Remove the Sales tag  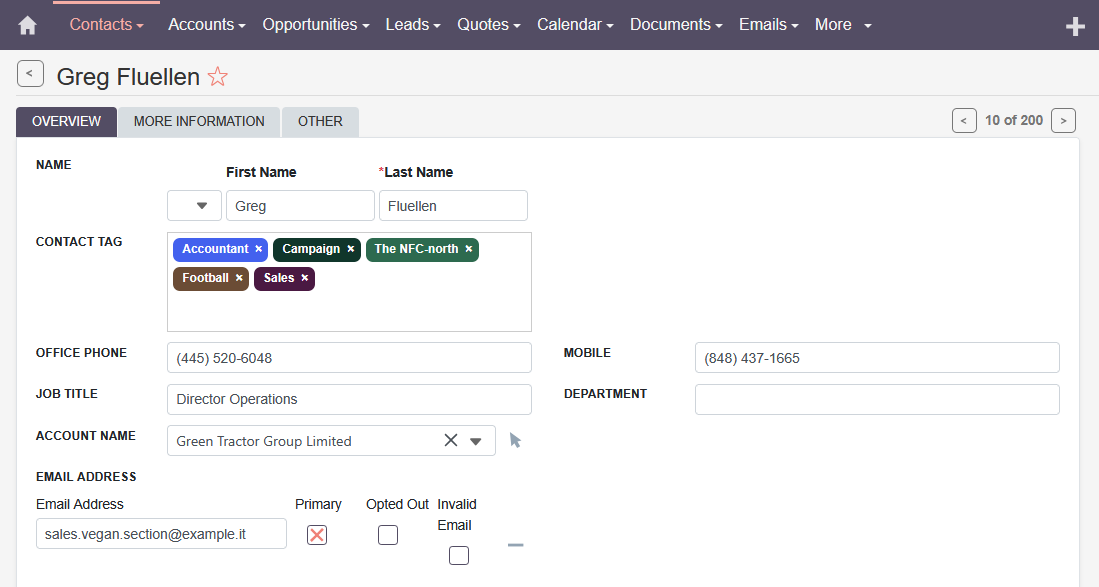(305, 278)
